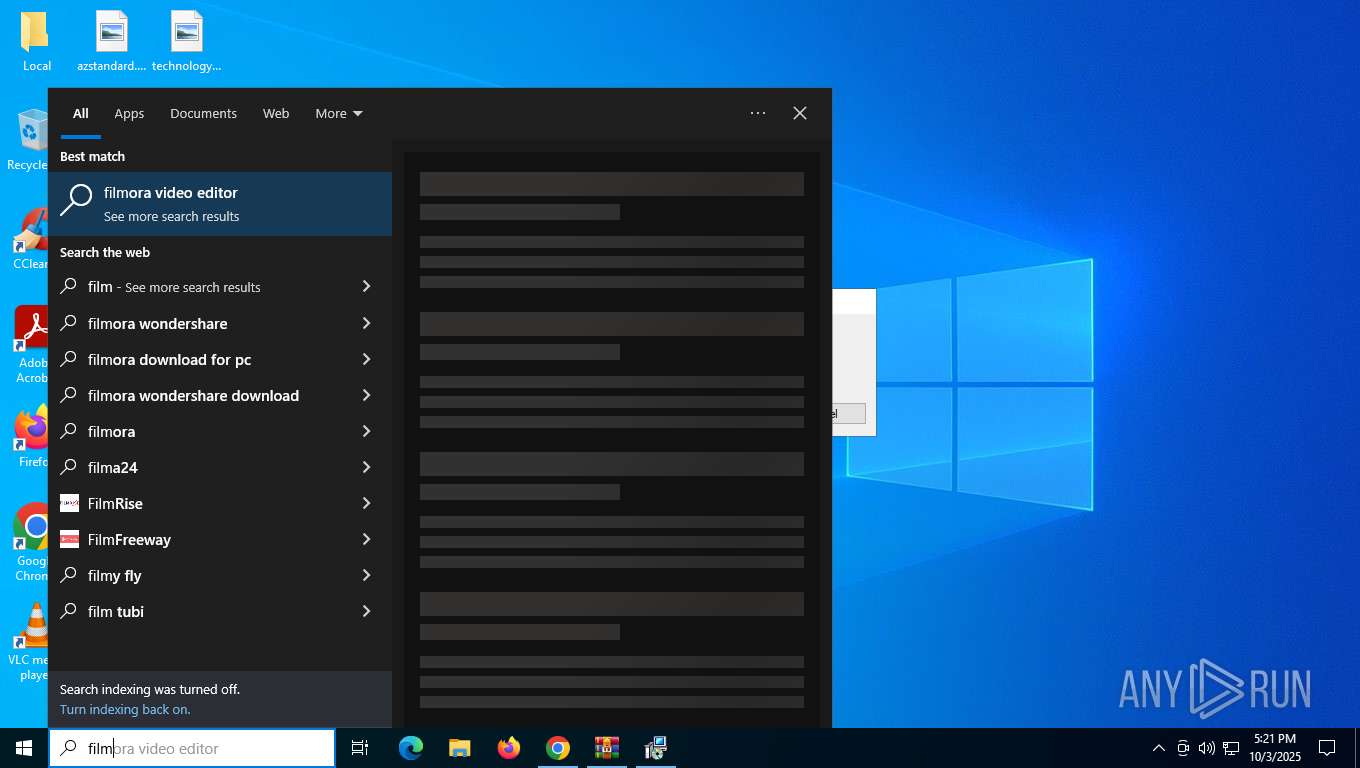Click the FilmRise result icon

click(69, 503)
